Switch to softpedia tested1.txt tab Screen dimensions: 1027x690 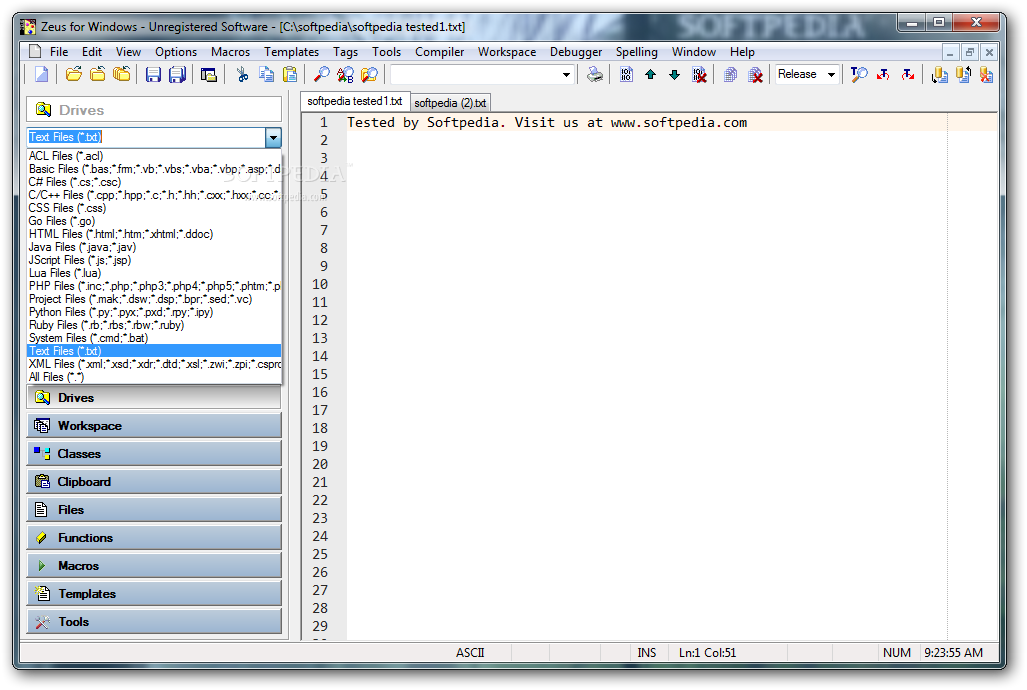[x=355, y=102]
